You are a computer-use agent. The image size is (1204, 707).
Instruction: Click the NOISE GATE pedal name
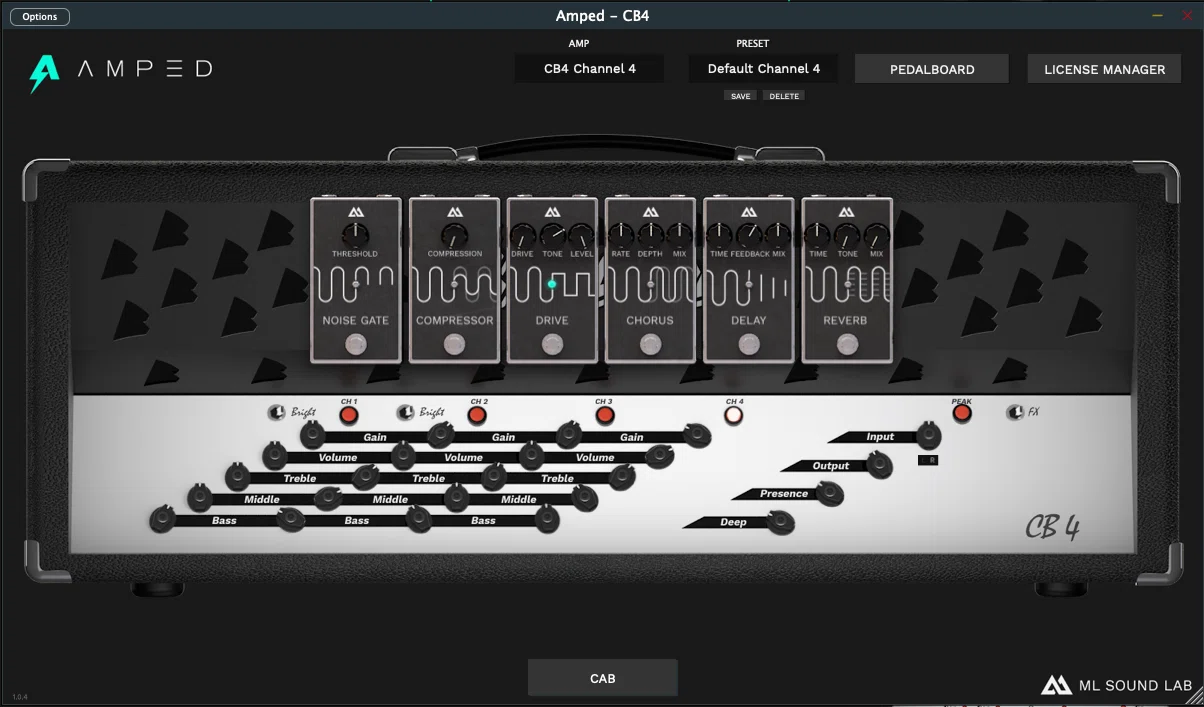pos(355,320)
